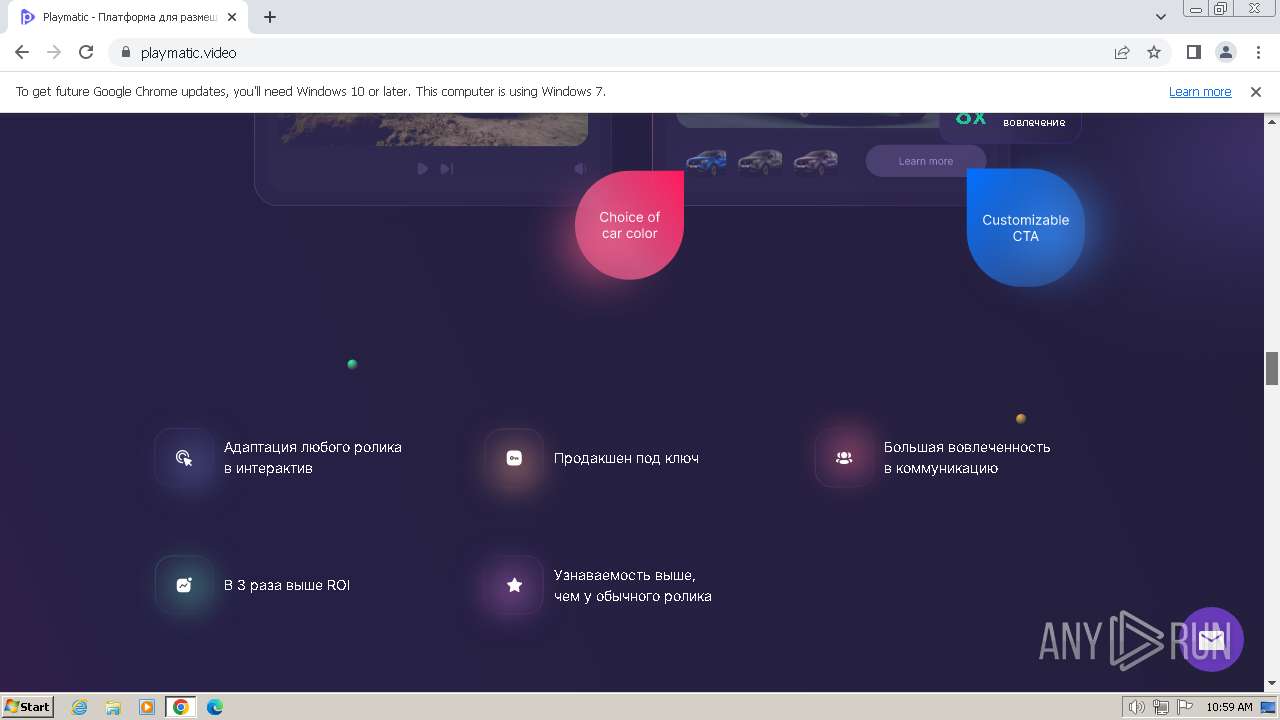Select the third car thumbnail
The width and height of the screenshot is (1280, 720).
815,162
